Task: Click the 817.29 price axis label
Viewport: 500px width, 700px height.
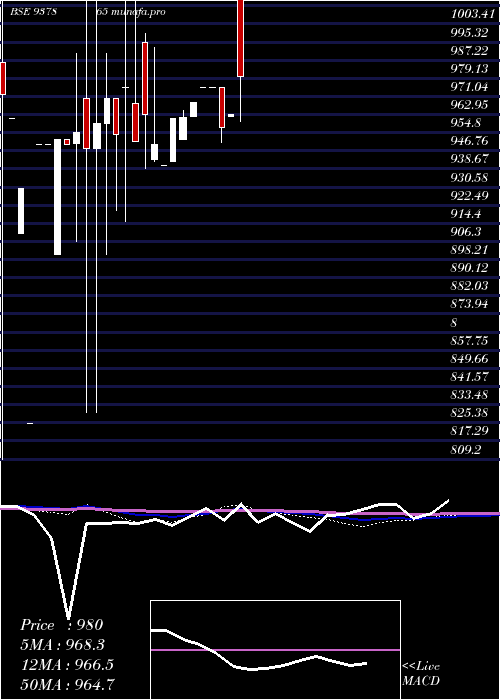Action: (x=470, y=431)
